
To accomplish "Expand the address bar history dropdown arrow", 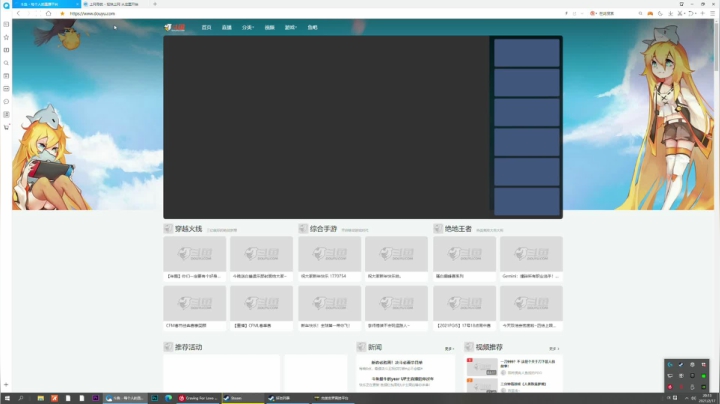I will point(582,14).
